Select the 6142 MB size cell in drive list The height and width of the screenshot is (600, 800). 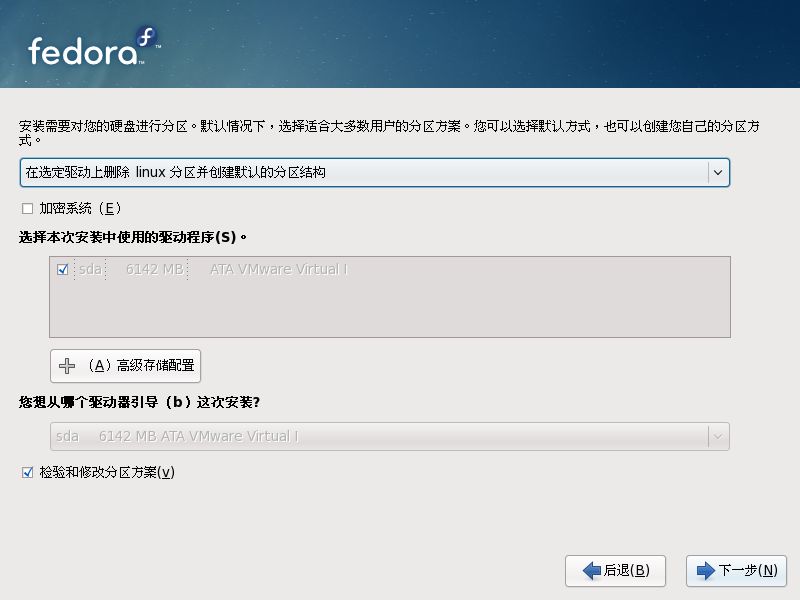click(155, 269)
